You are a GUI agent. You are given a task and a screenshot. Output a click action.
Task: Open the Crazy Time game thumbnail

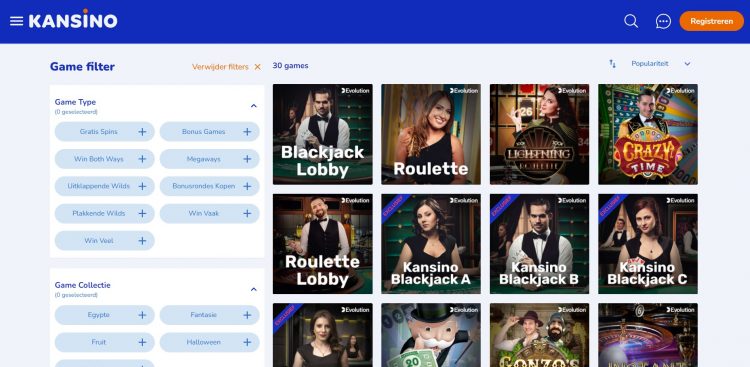click(x=648, y=134)
